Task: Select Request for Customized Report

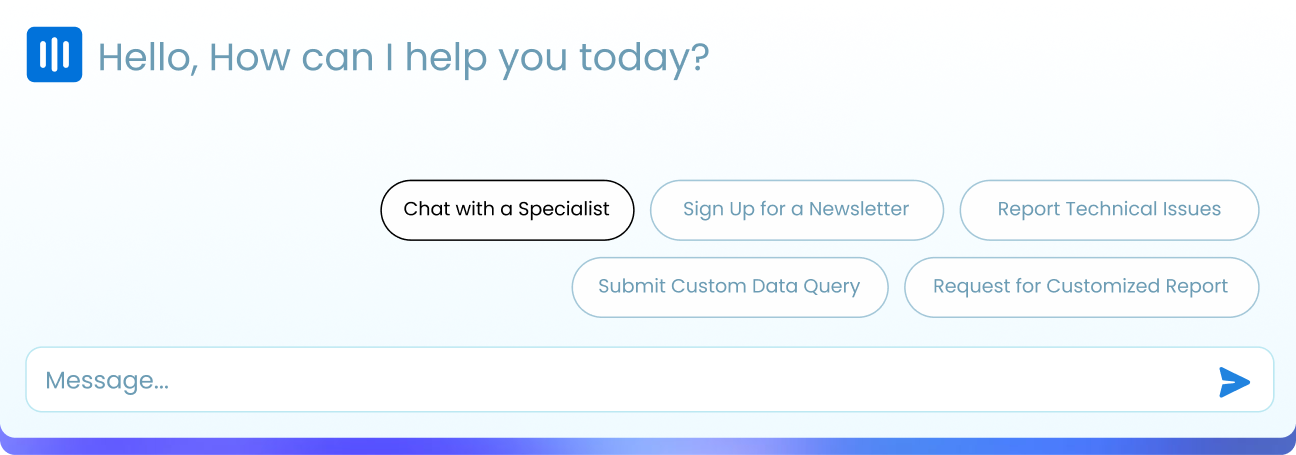Action: pos(1080,287)
